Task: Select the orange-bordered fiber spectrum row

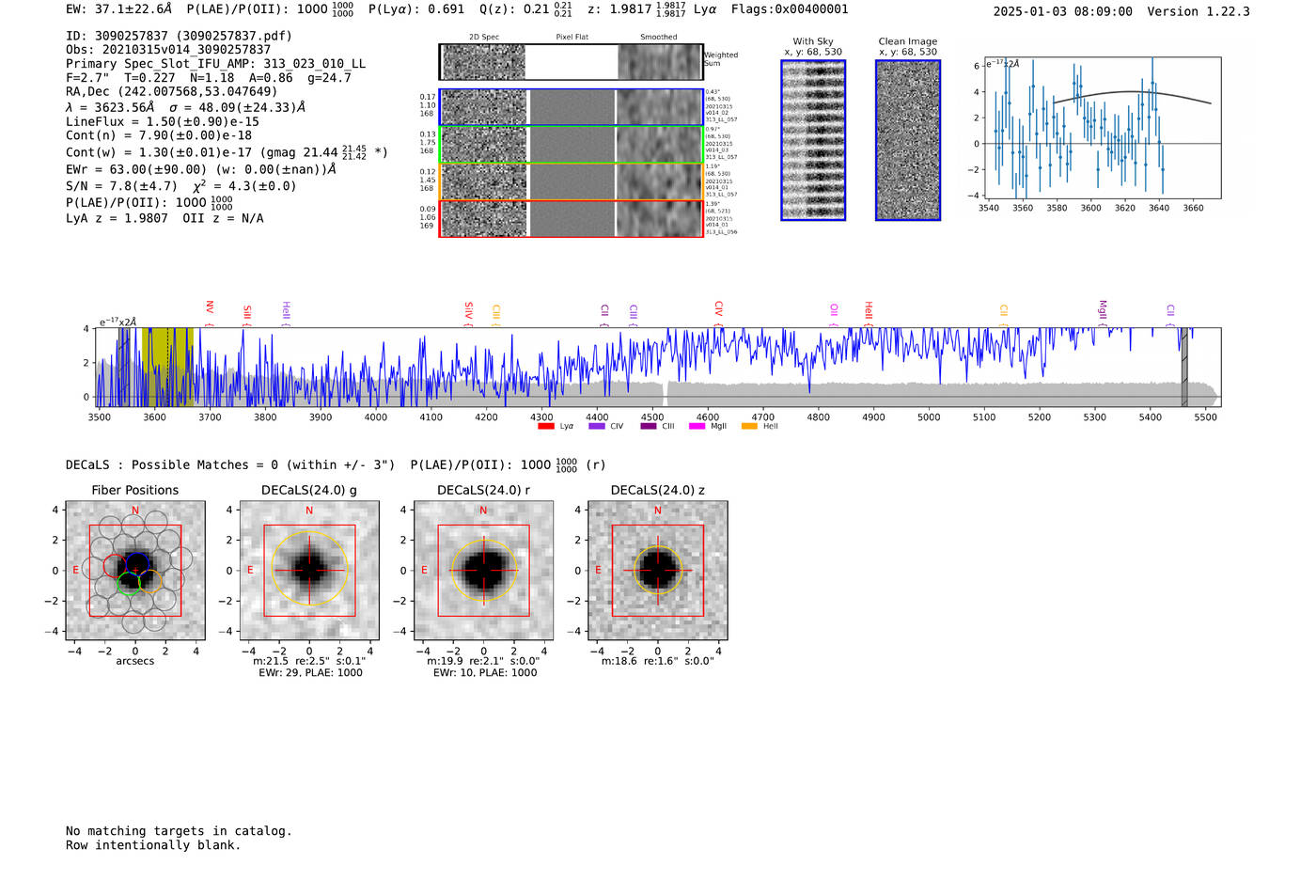Action: [571, 181]
